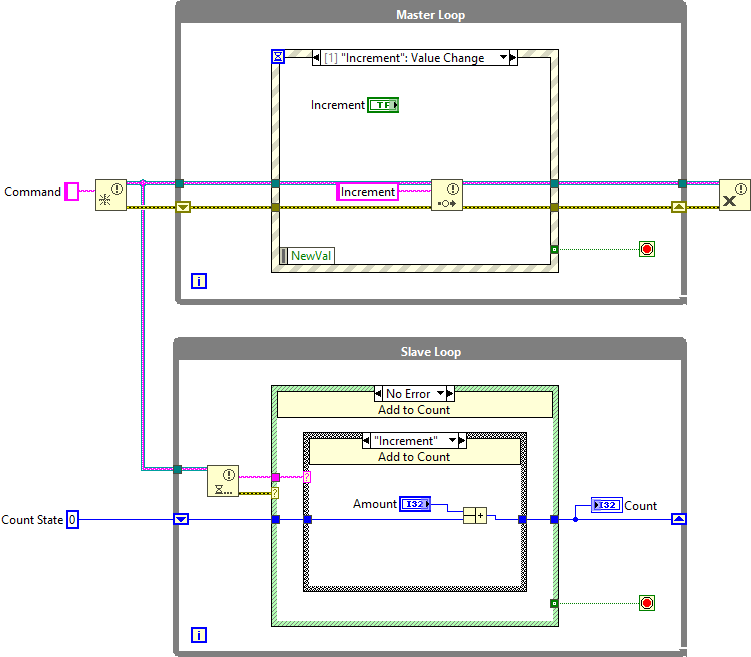Open the event case selector dropdown

(505, 58)
